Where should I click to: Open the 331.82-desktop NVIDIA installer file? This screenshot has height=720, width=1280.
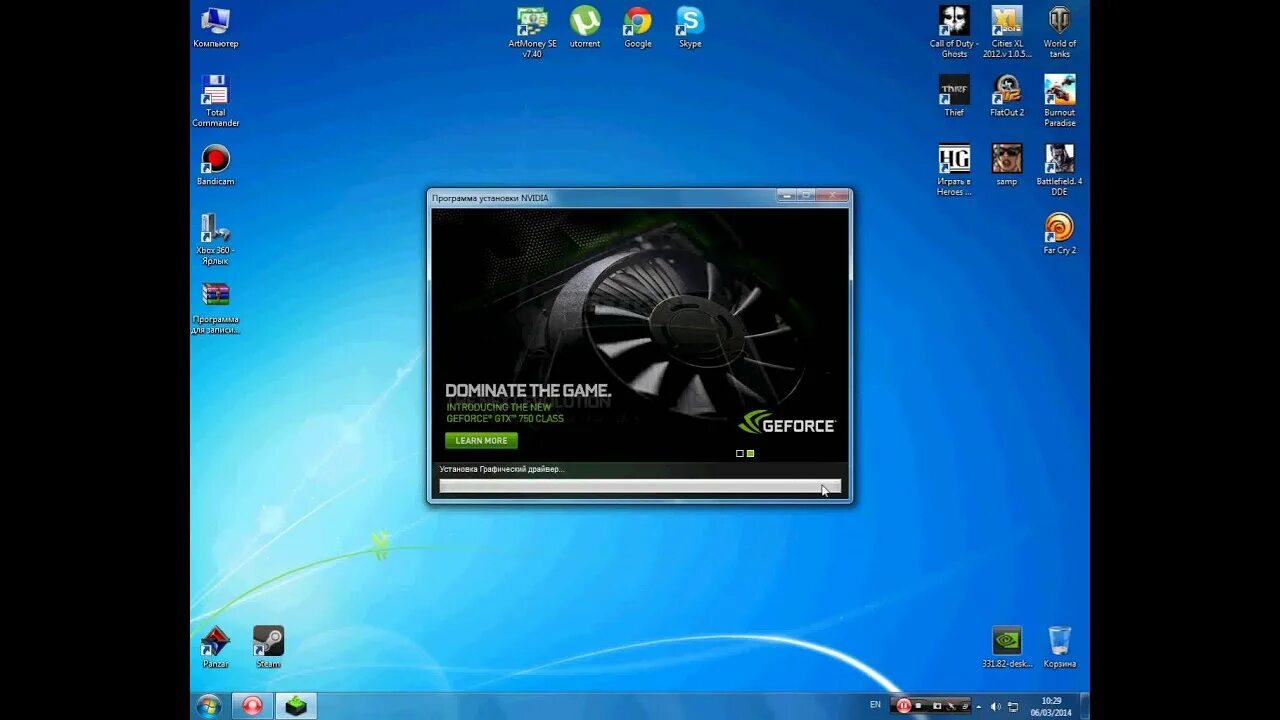point(1007,647)
